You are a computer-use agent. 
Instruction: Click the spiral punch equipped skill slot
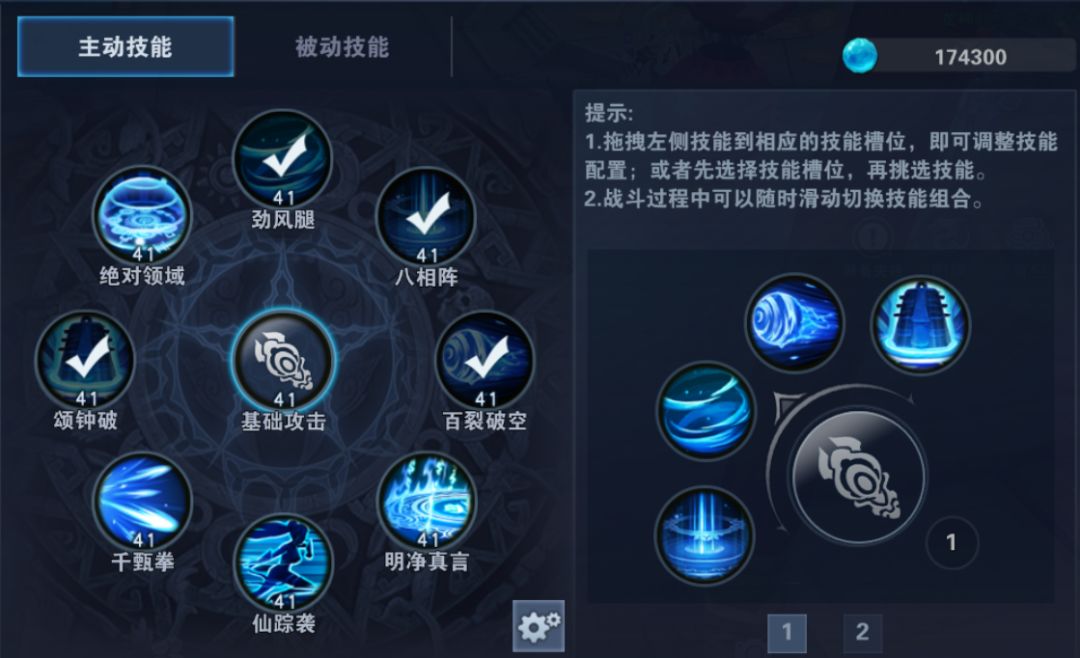(x=795, y=322)
